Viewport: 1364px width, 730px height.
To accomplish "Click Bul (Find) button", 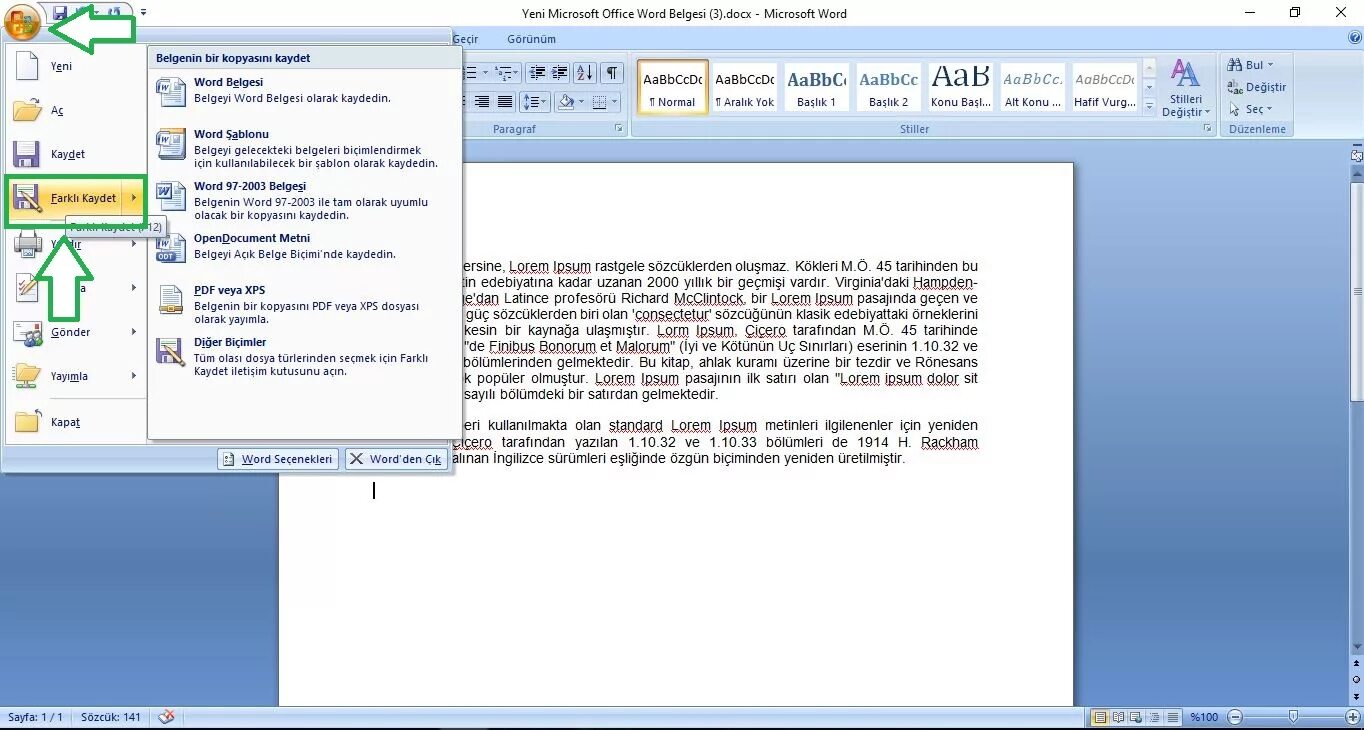I will pyautogui.click(x=1251, y=65).
